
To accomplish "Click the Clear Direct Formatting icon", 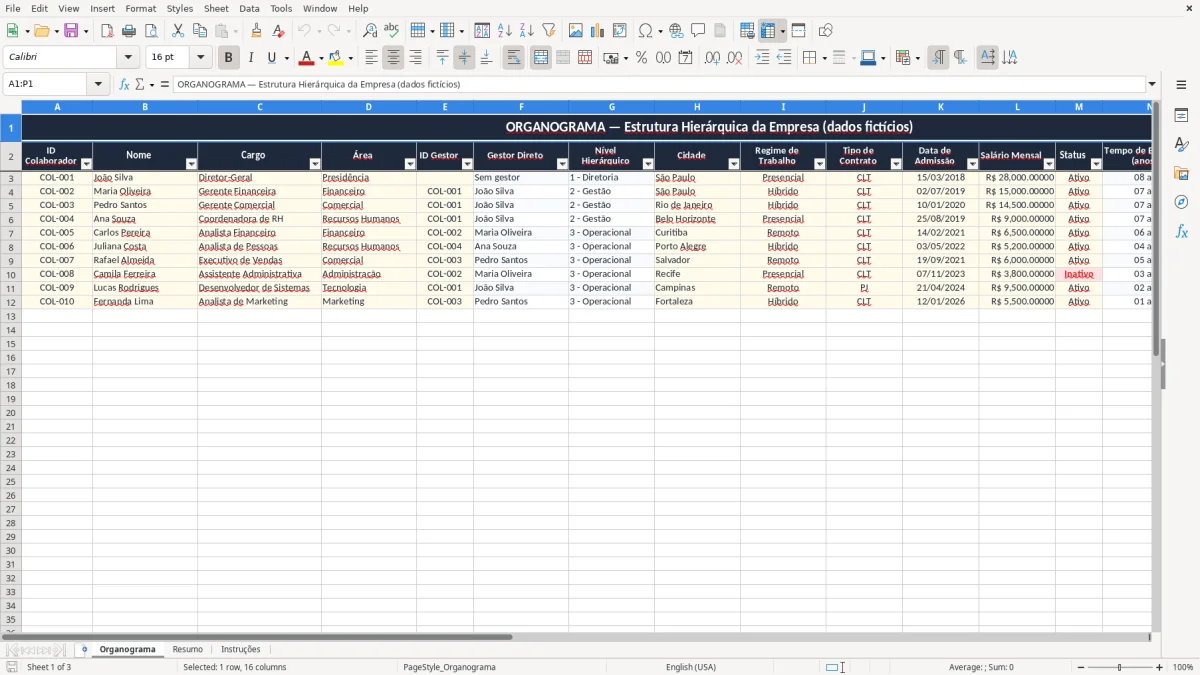I will (x=279, y=31).
